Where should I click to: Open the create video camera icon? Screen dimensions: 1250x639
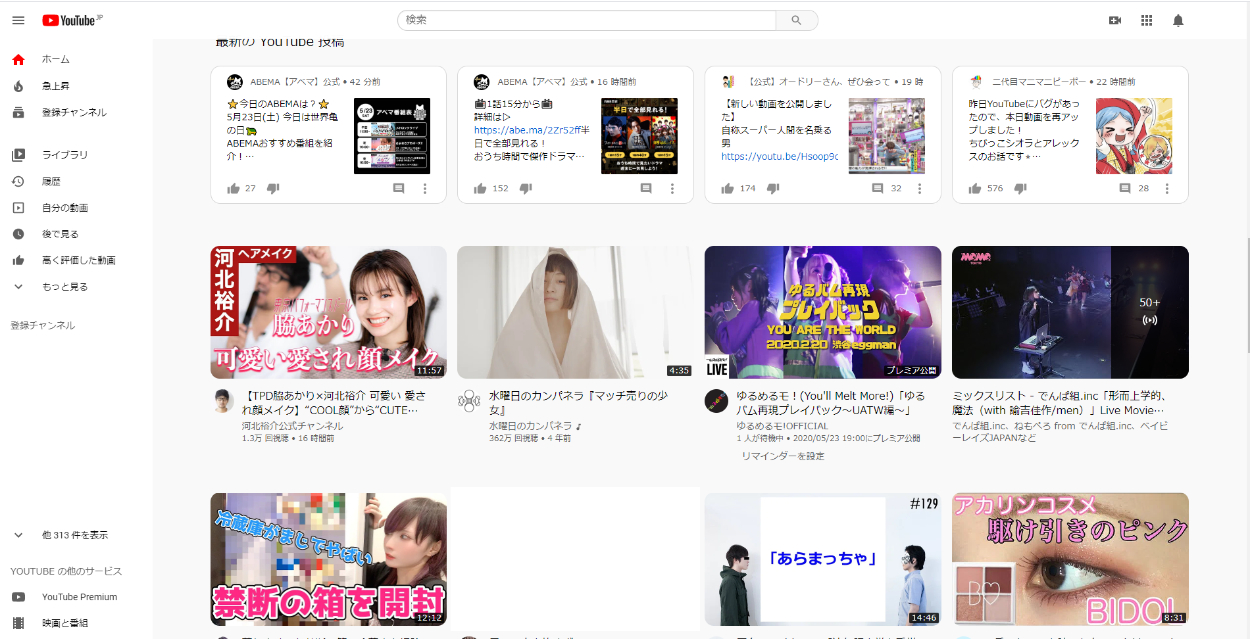click(1115, 20)
